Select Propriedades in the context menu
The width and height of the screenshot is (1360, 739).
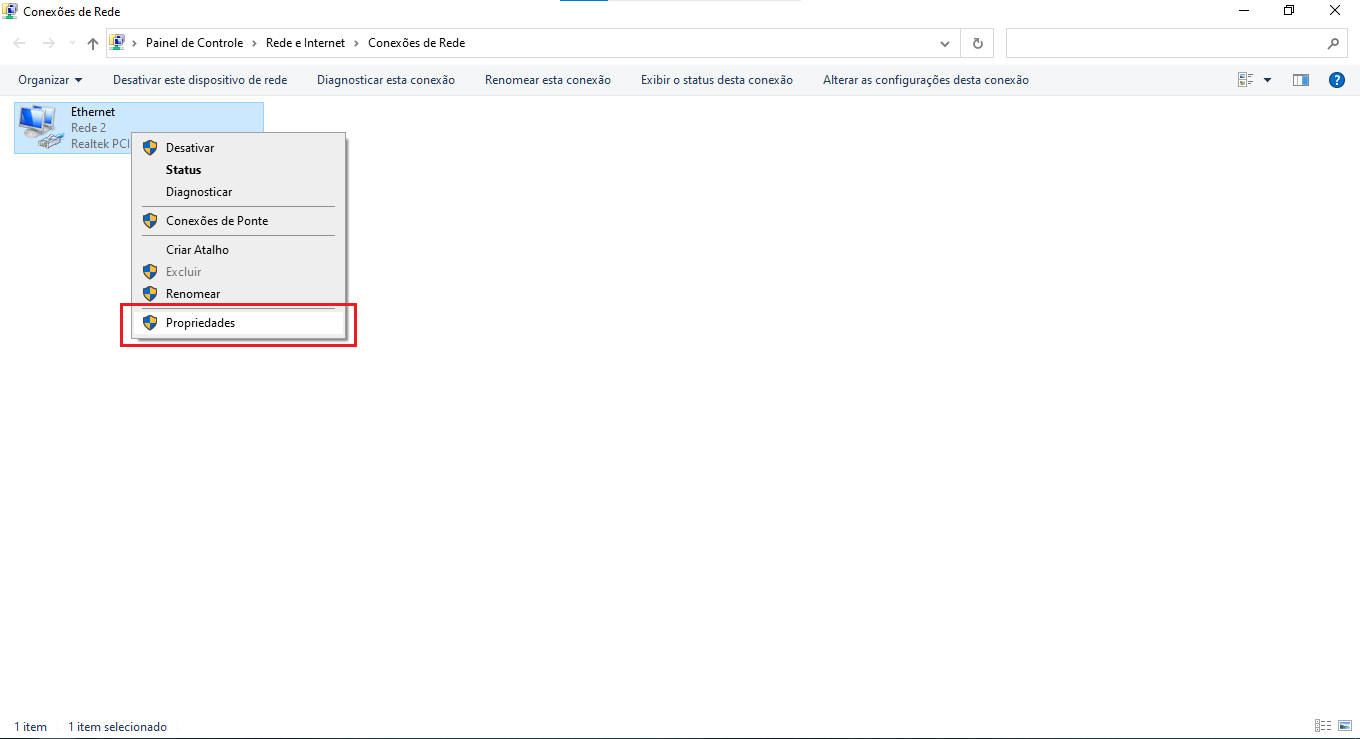click(x=200, y=323)
